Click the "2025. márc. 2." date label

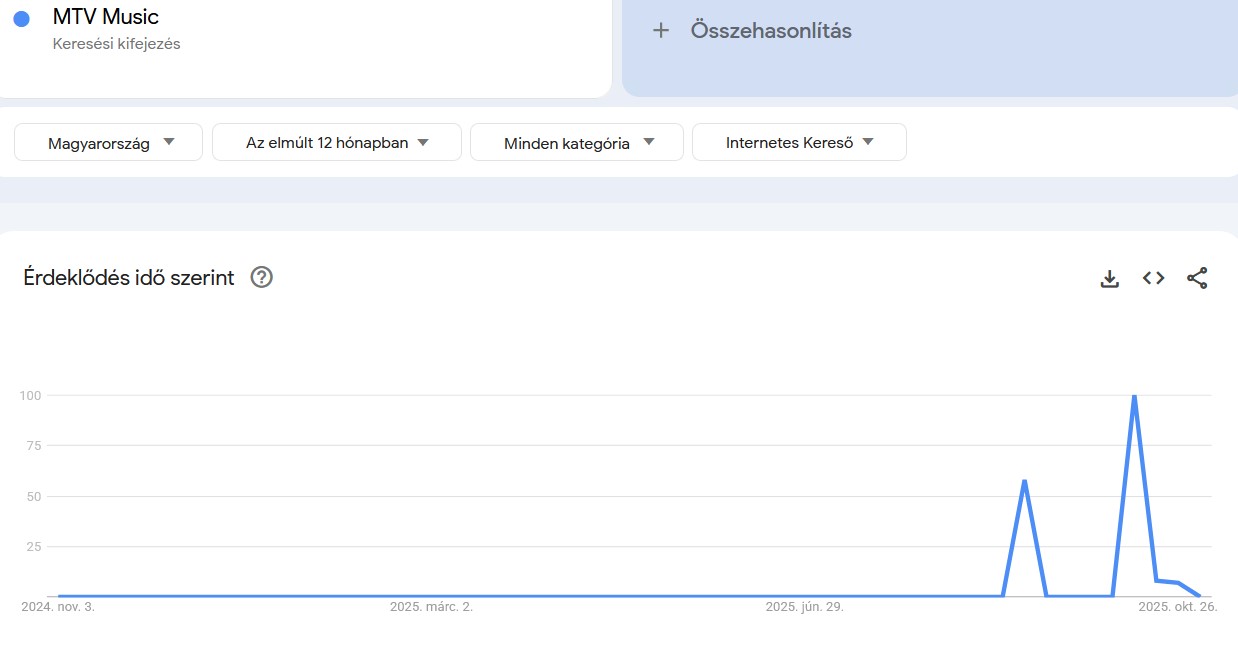coord(430,606)
